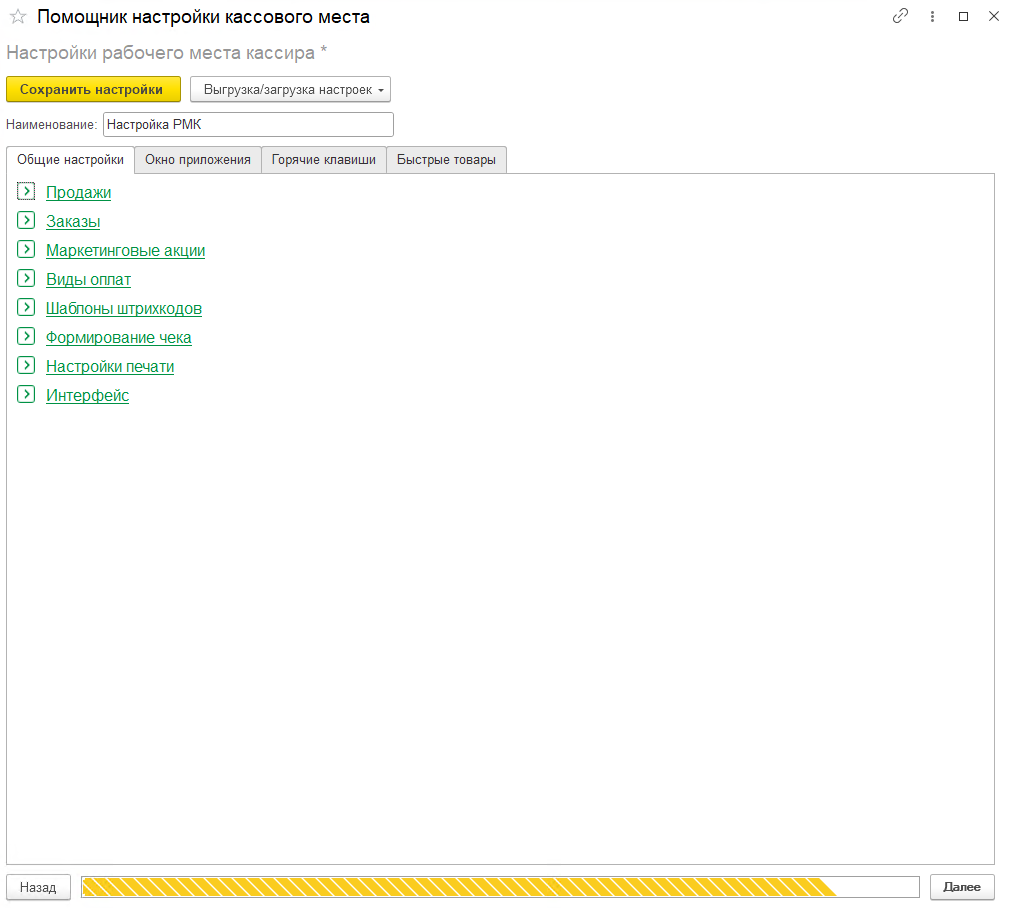The width and height of the screenshot is (1010, 908).
Task: Click the striped yellow progress bar
Action: tap(500, 887)
